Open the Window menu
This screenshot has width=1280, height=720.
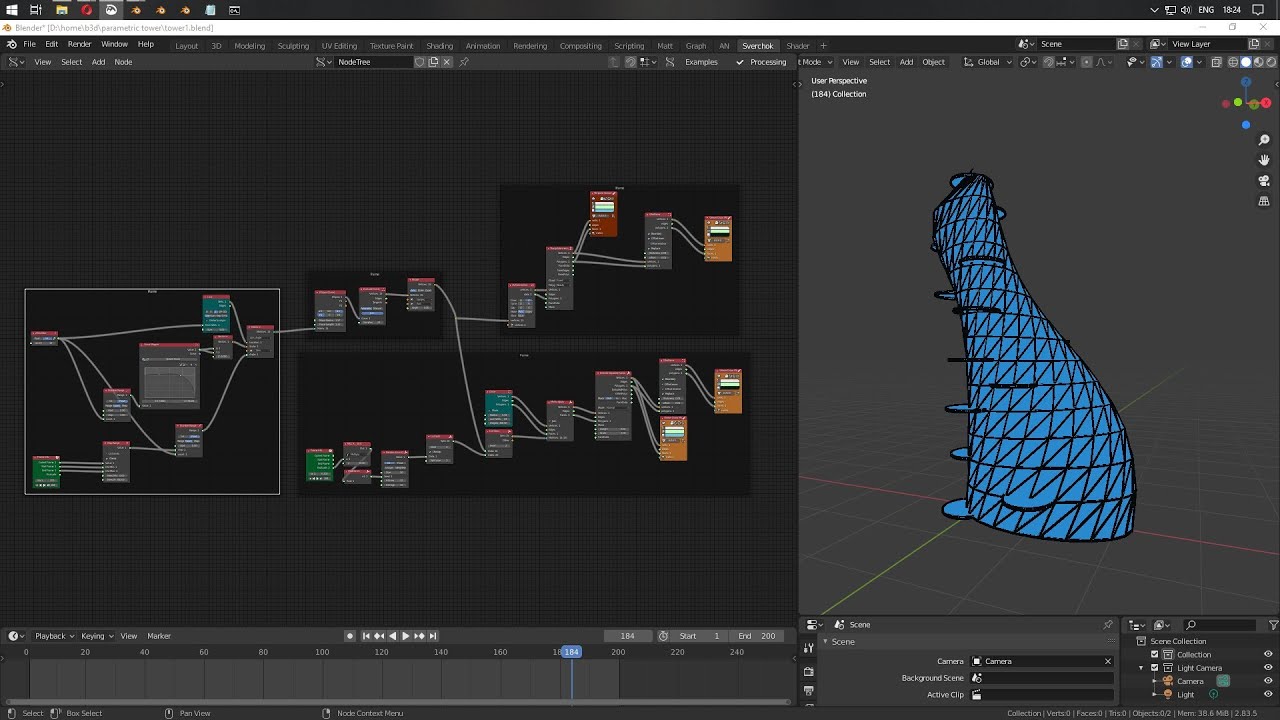[x=114, y=45]
